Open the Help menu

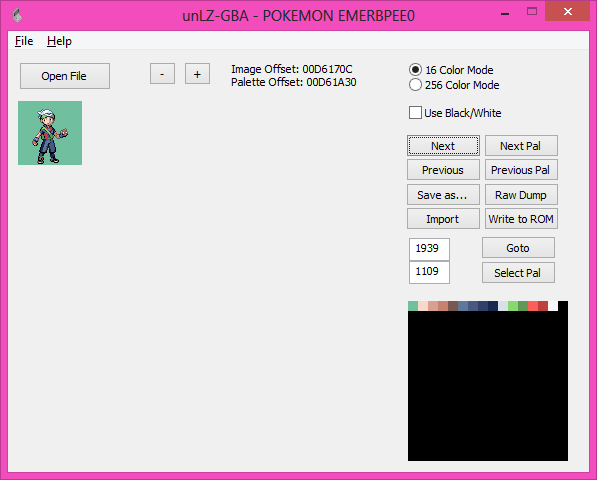click(59, 41)
